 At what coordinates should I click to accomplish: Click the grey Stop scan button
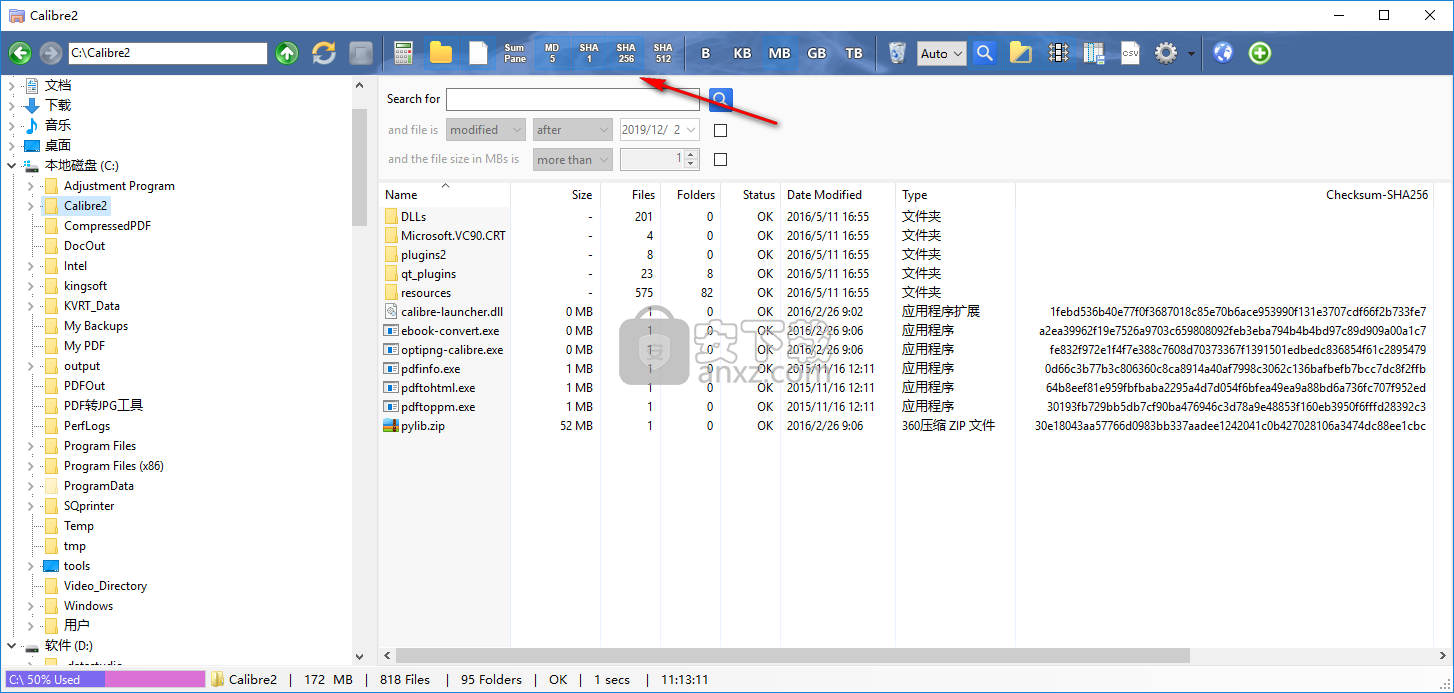click(x=361, y=53)
